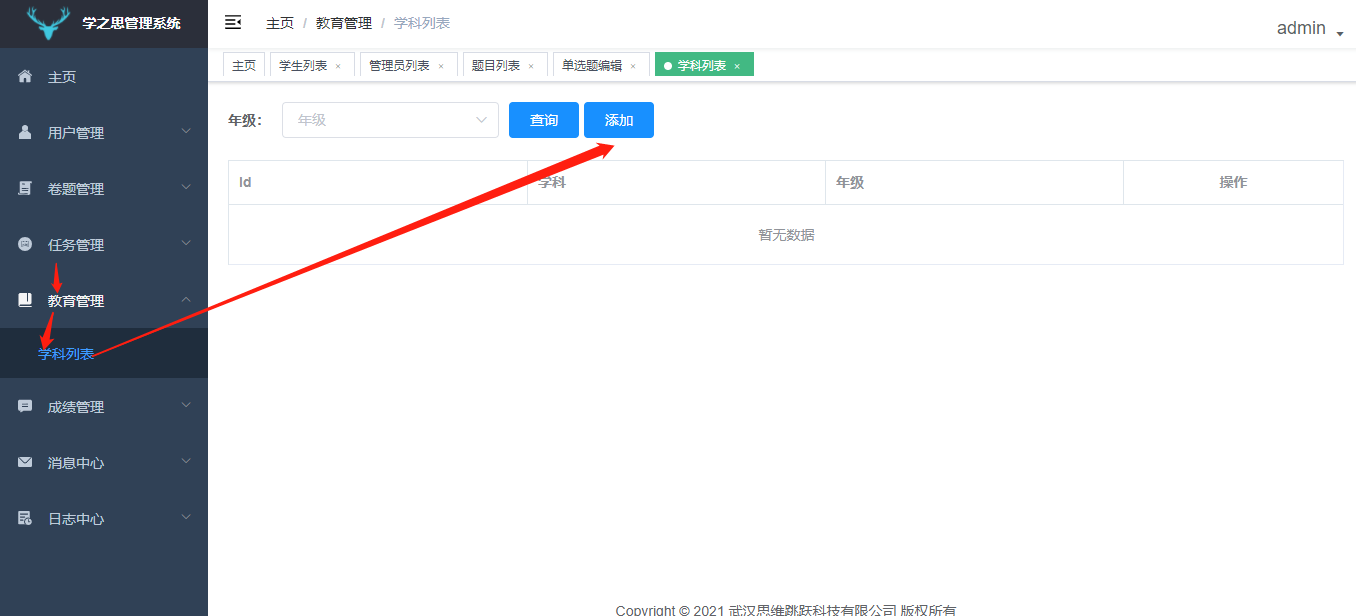Close the 管理员列表 tab
Image resolution: width=1356 pixels, height=616 pixels.
click(441, 66)
